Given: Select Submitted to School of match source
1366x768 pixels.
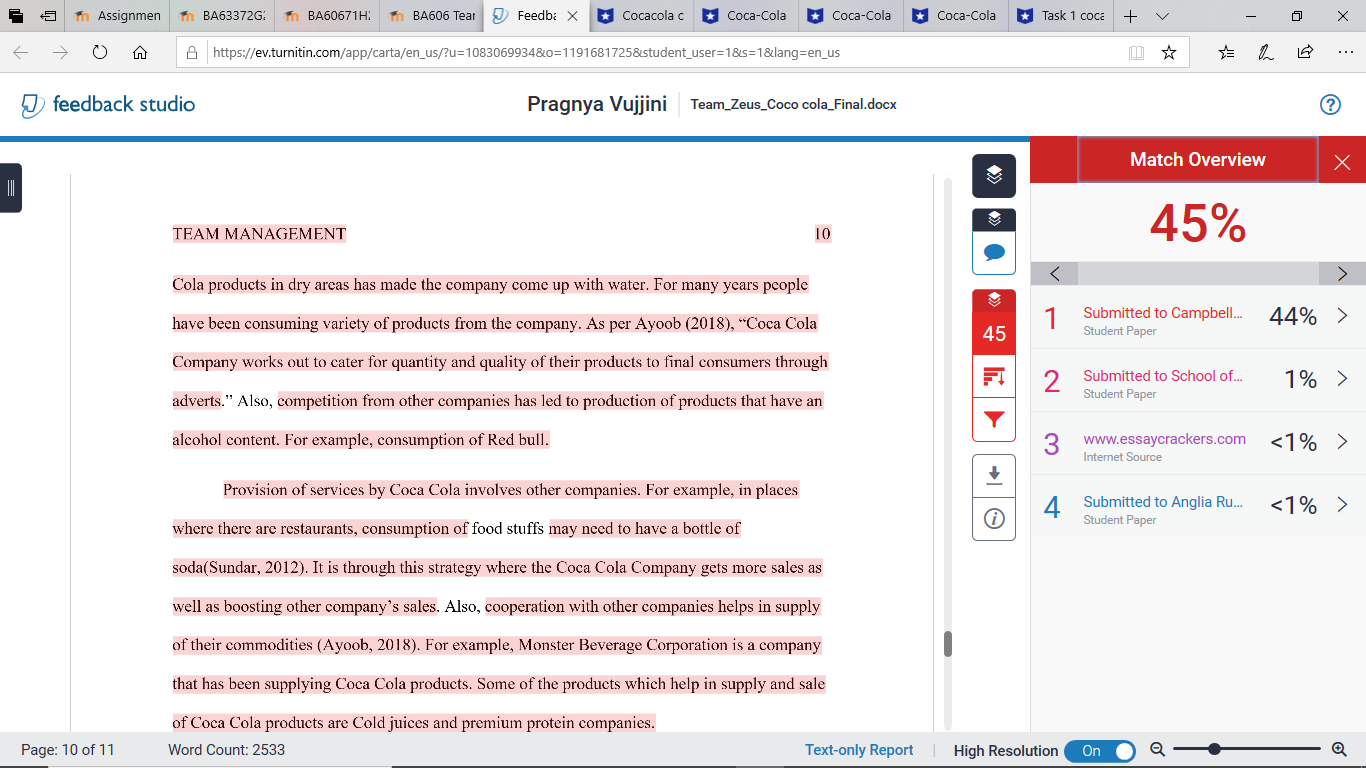Looking at the screenshot, I should tap(1163, 376).
